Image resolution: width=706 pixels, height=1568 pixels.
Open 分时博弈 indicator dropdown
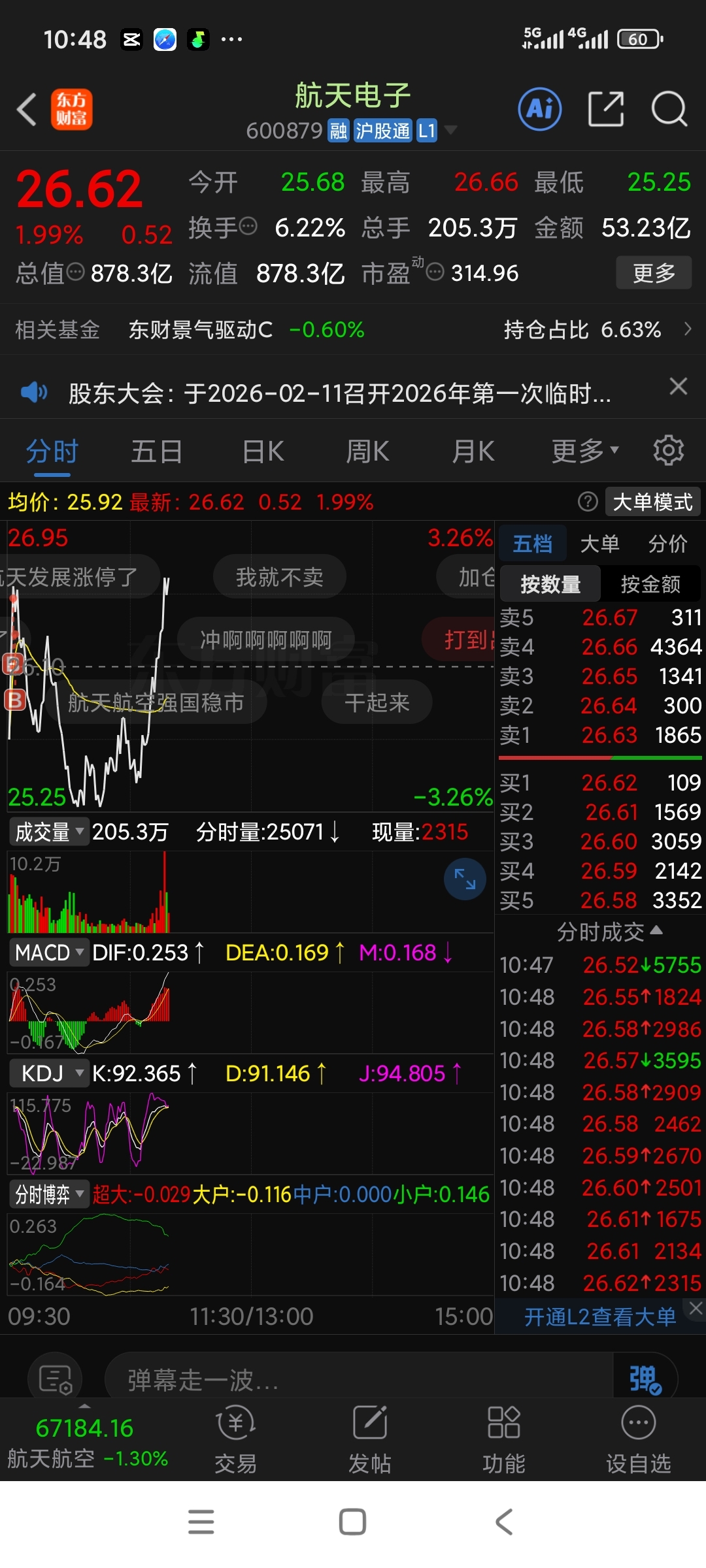(49, 1194)
